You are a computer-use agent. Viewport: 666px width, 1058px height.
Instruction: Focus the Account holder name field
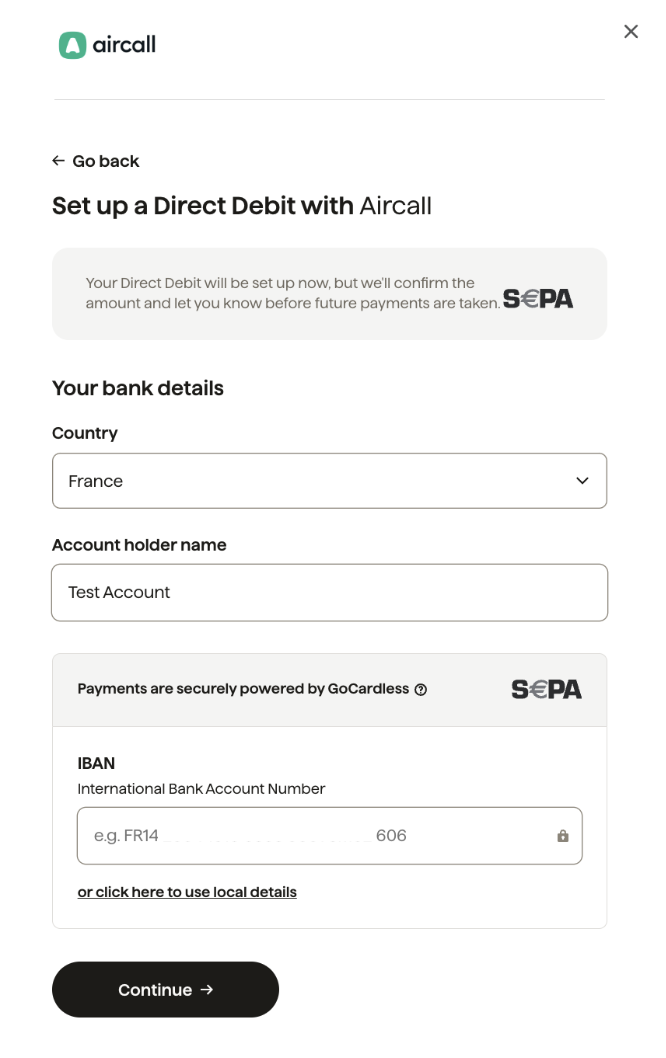pos(329,592)
